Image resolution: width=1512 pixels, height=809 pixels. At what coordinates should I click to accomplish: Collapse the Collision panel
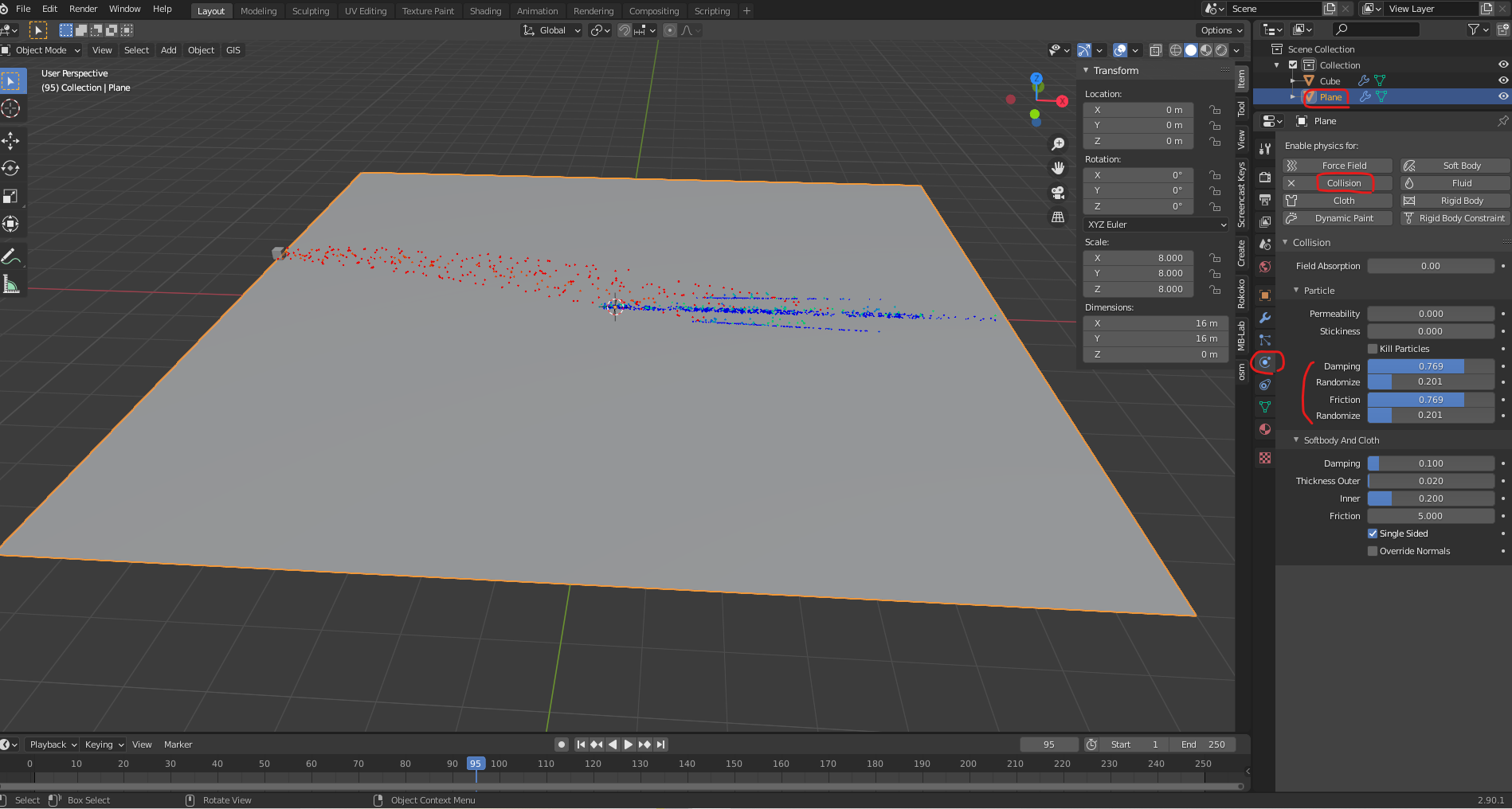tap(1285, 243)
